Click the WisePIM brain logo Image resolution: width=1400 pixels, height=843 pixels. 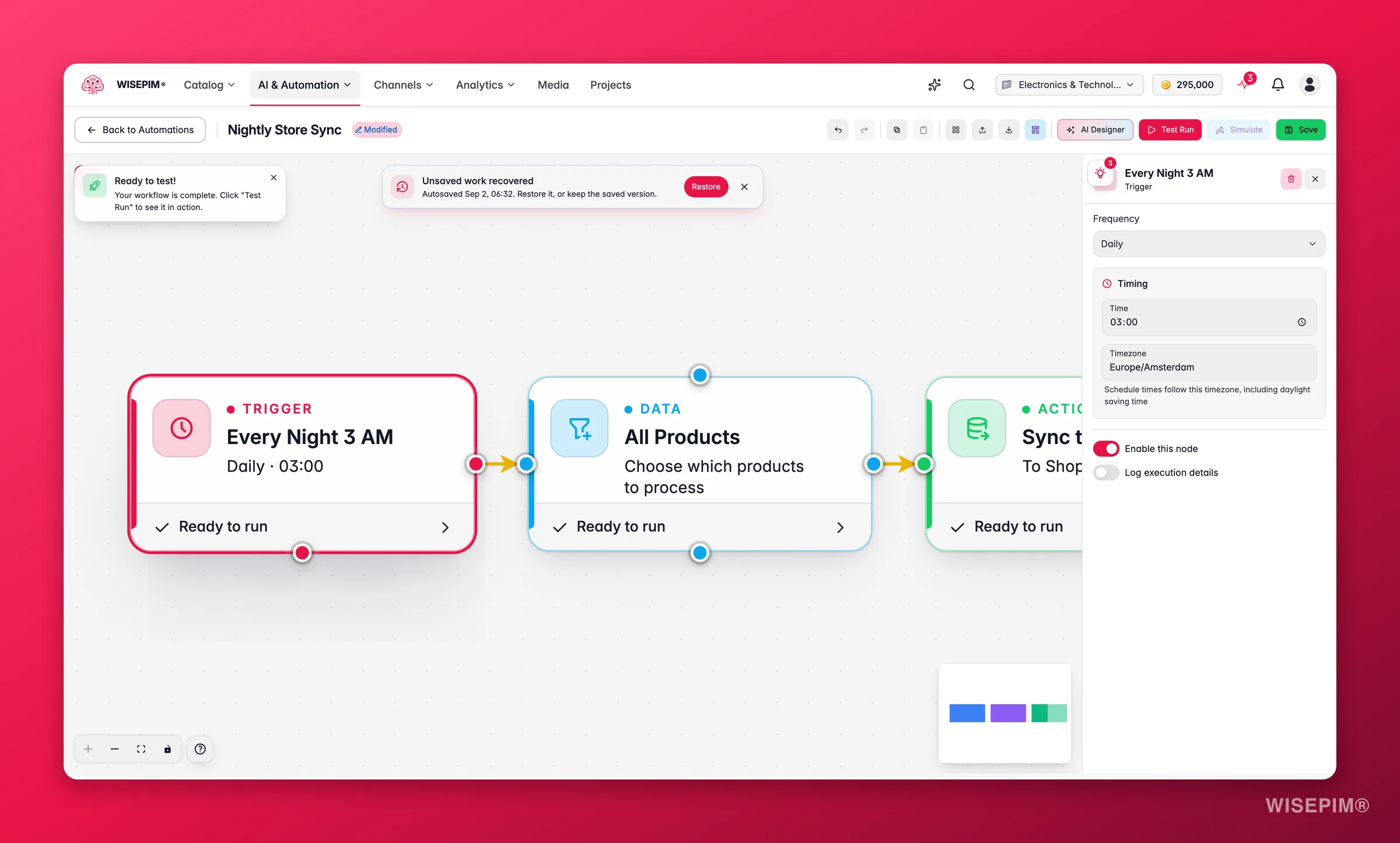pos(92,85)
